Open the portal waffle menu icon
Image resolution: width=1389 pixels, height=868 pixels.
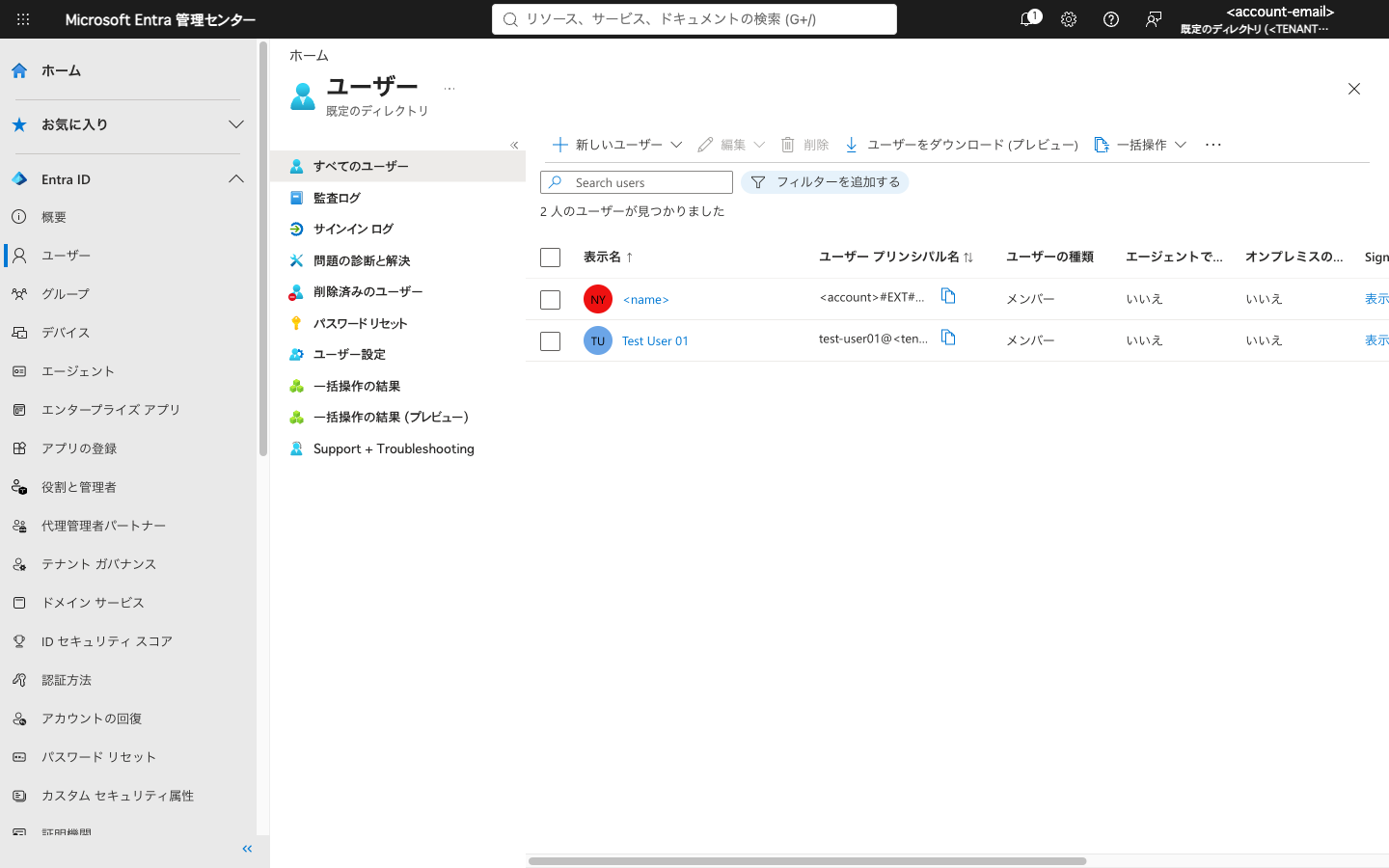tap(23, 19)
